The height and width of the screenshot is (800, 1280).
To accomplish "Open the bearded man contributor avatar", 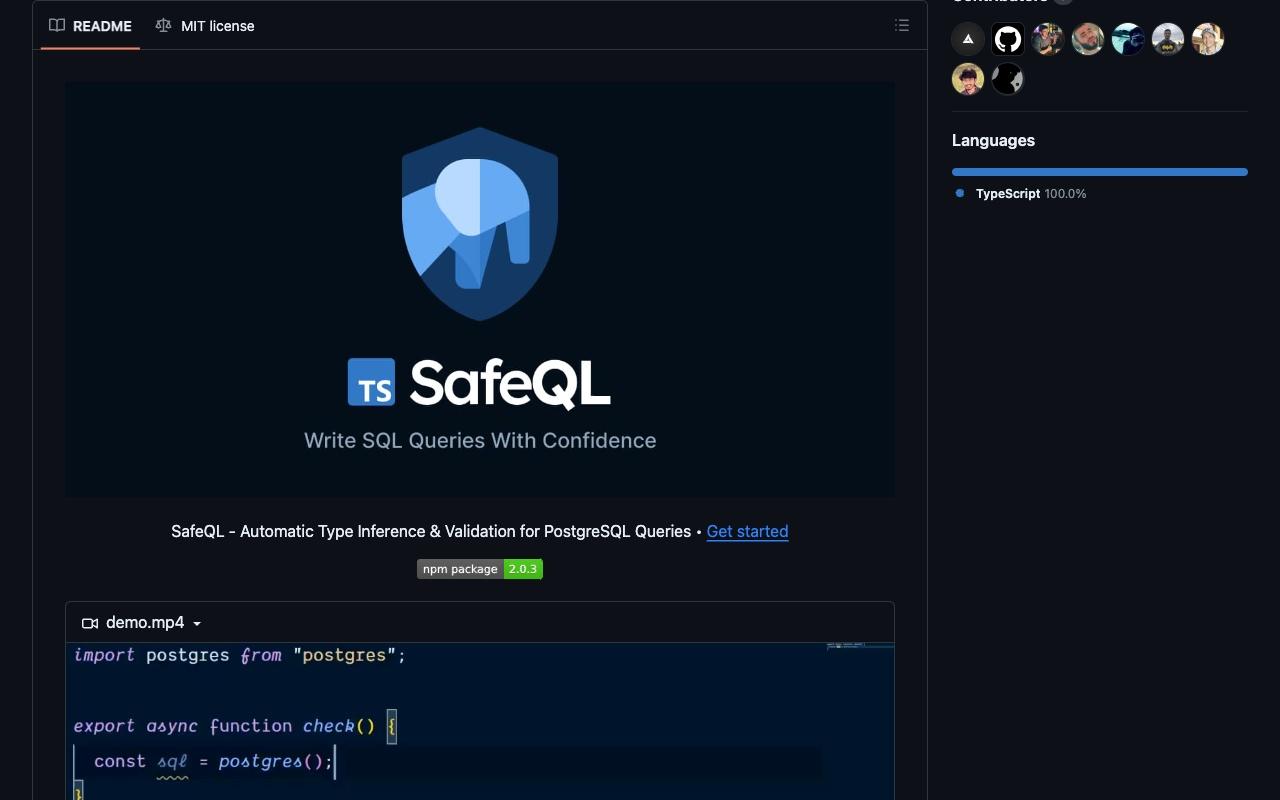I will (x=1088, y=39).
